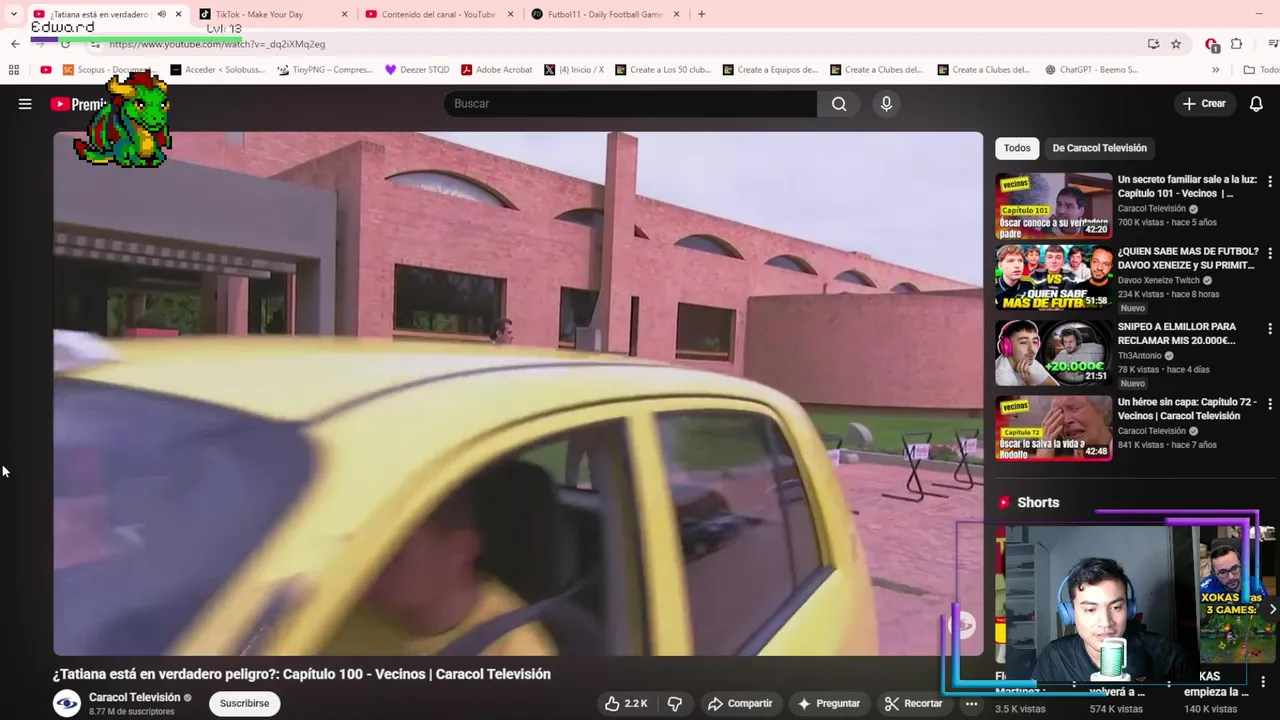The image size is (1280, 720).
Task: Open YouTube notifications bell
Action: [1256, 104]
